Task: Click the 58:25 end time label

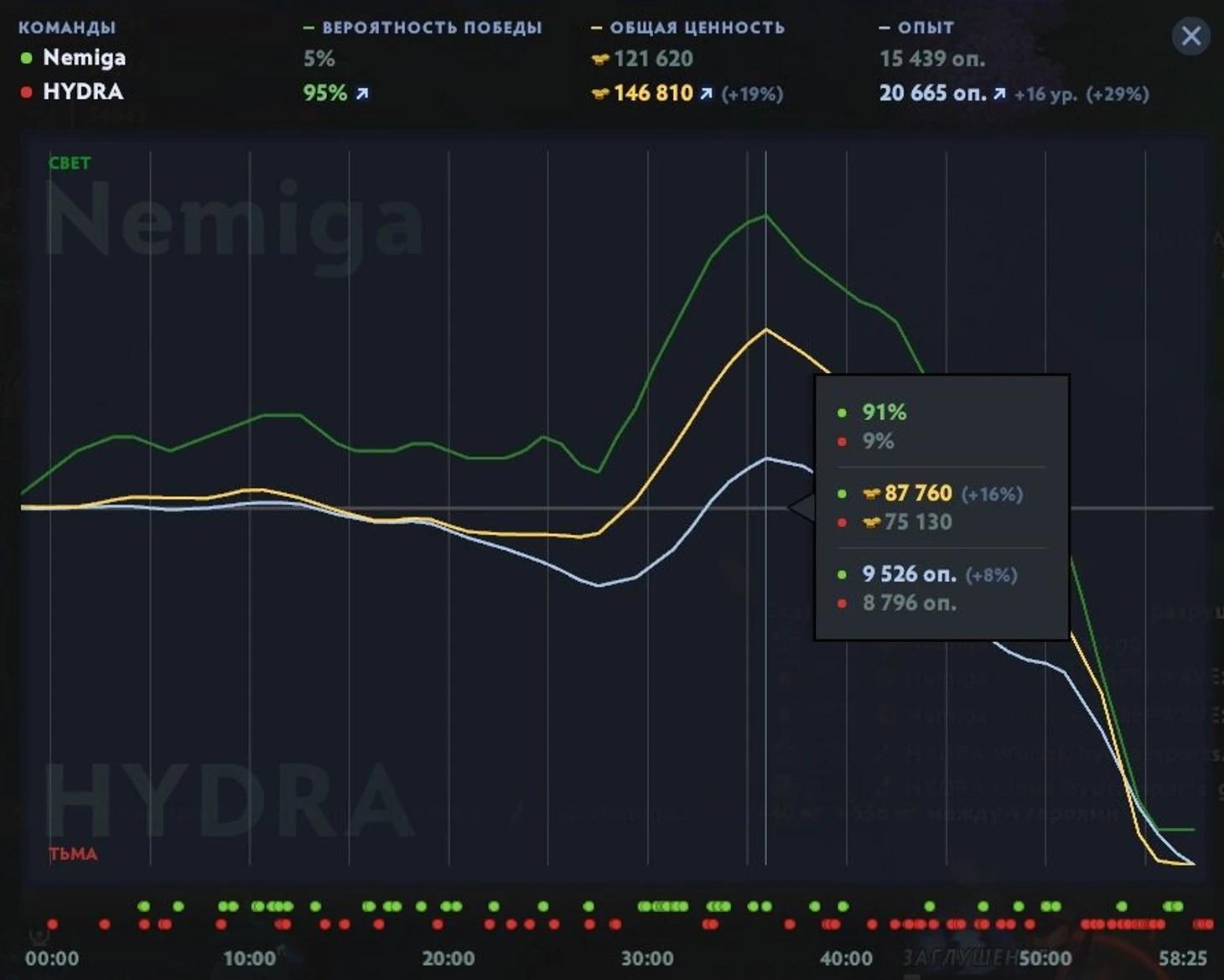Action: point(1183,958)
